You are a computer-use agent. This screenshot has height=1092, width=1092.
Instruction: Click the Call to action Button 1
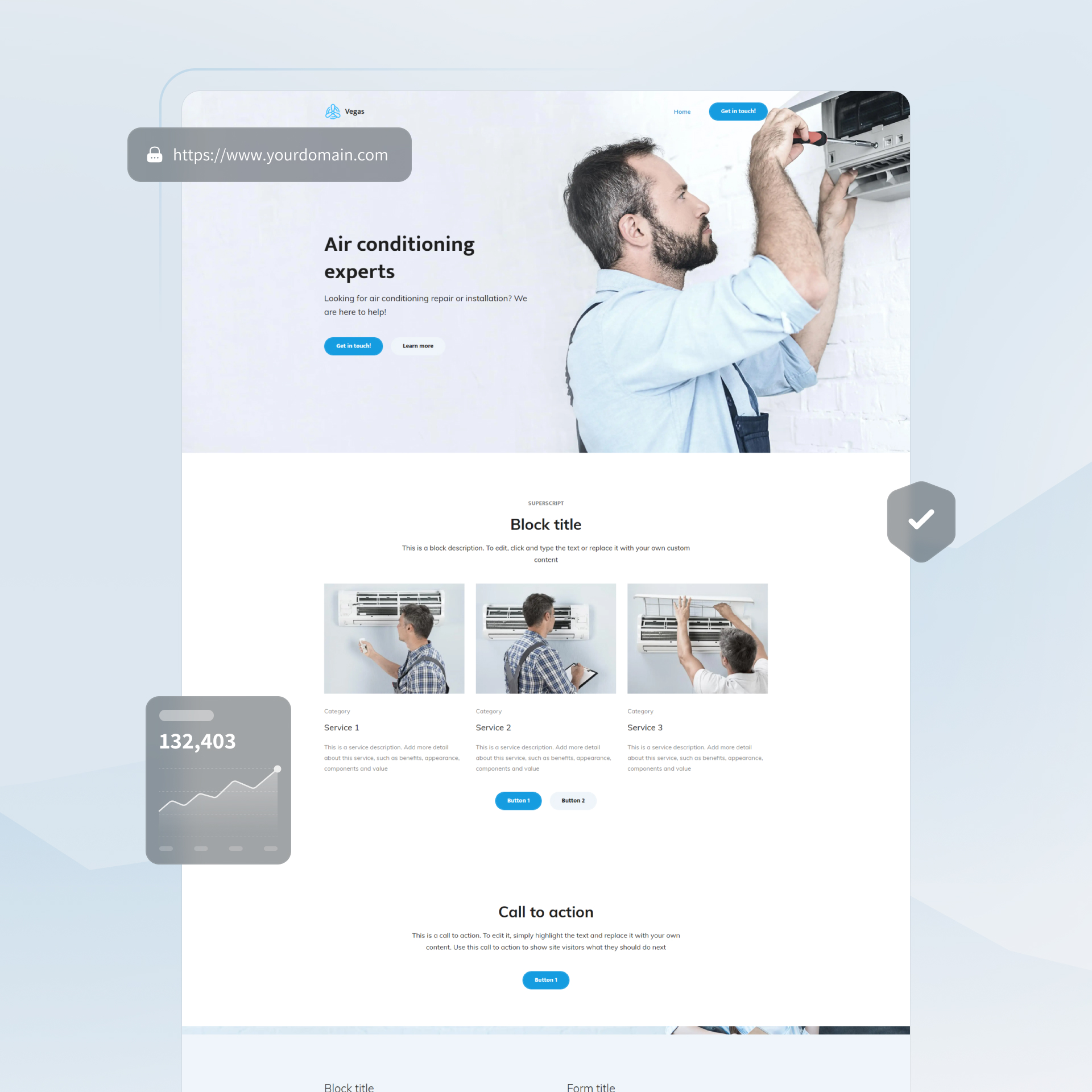point(547,979)
